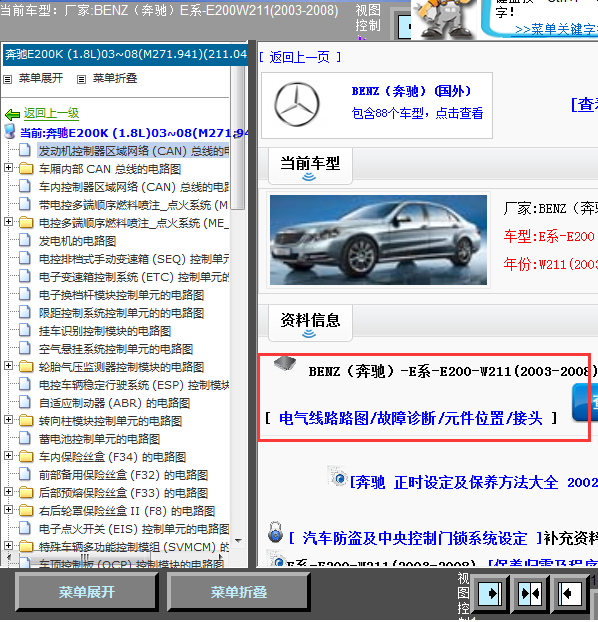Click the page icon beside 挂车识别控制模块

[25, 330]
